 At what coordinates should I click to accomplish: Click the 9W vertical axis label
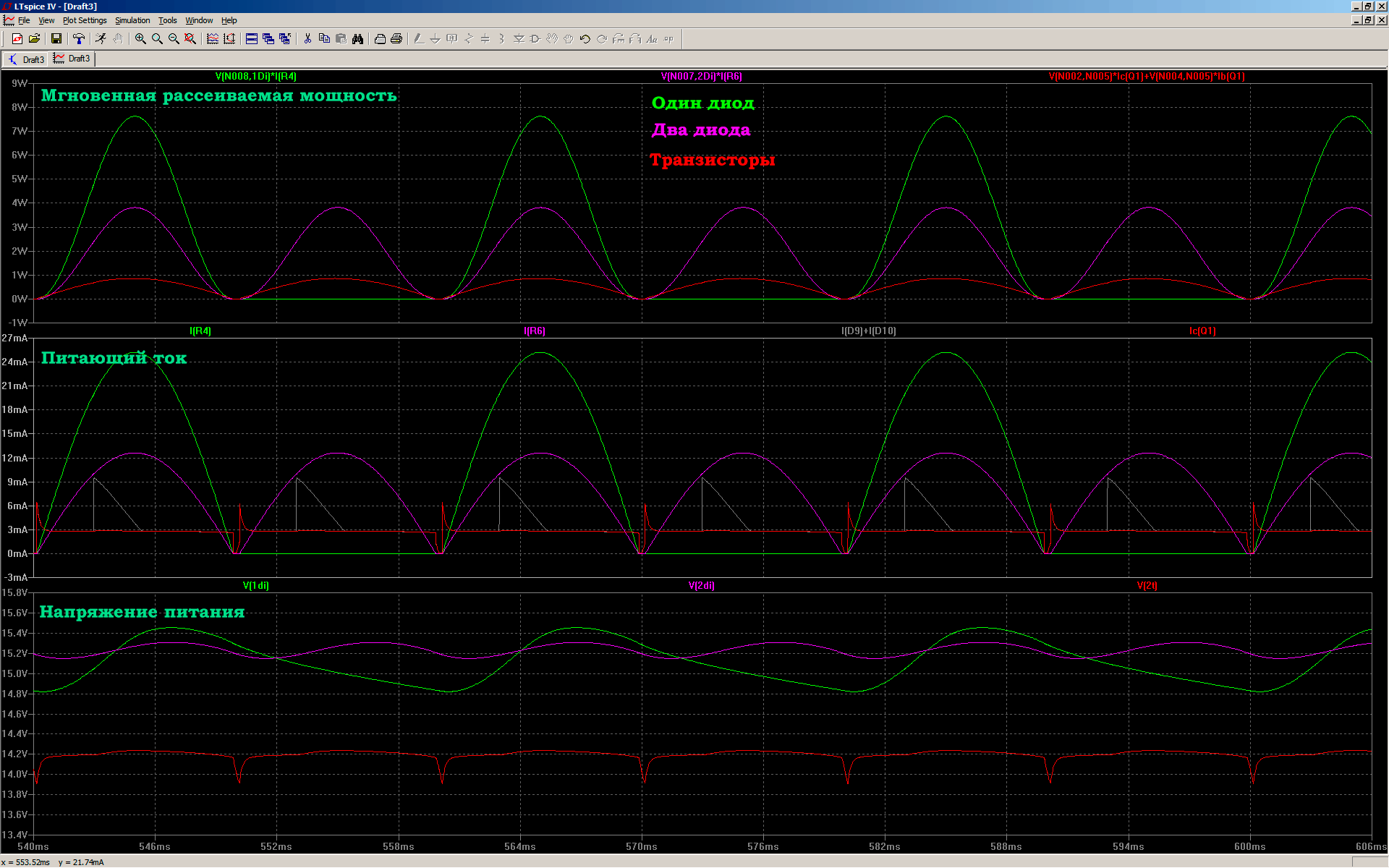pyautogui.click(x=20, y=83)
